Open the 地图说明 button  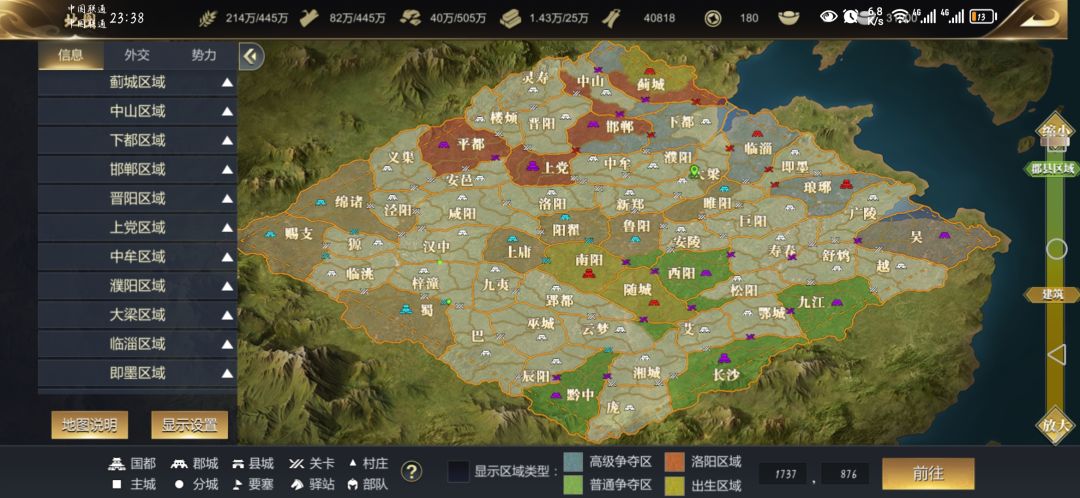(90, 425)
